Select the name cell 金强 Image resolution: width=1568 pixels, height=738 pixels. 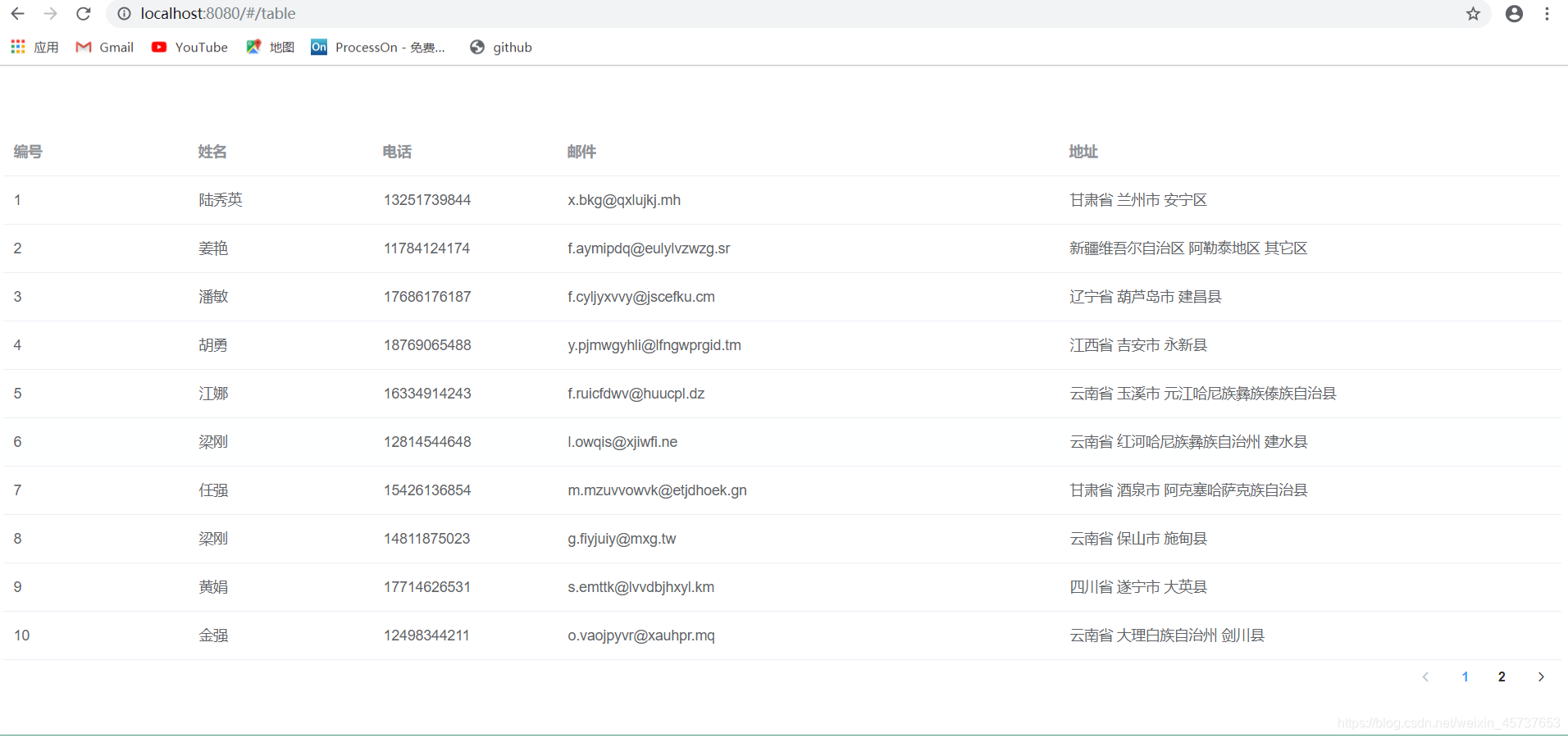coord(213,635)
